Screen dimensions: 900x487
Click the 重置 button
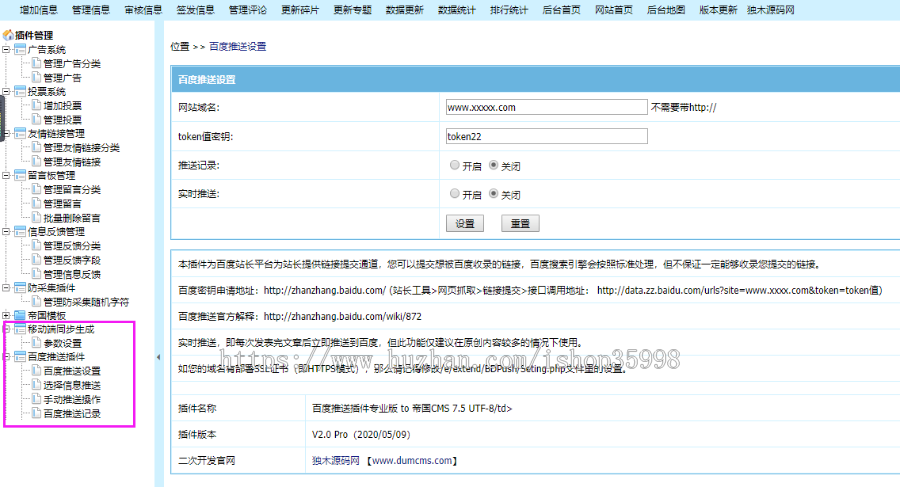[x=520, y=223]
